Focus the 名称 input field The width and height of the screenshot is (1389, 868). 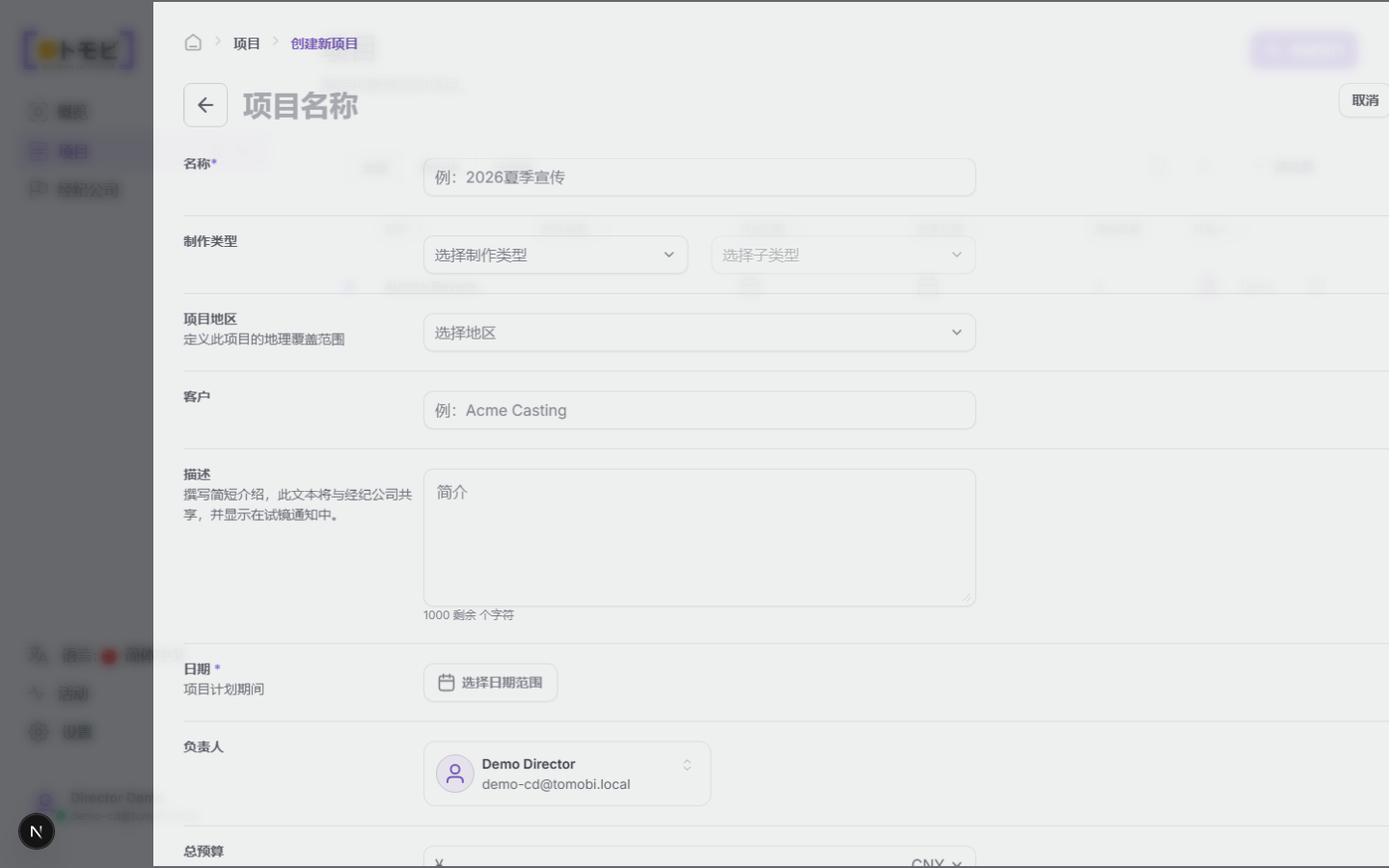pos(699,177)
